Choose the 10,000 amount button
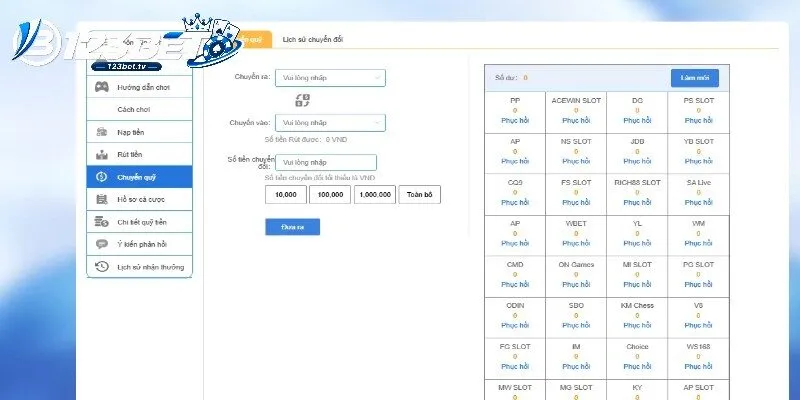800x400 pixels. coord(286,194)
